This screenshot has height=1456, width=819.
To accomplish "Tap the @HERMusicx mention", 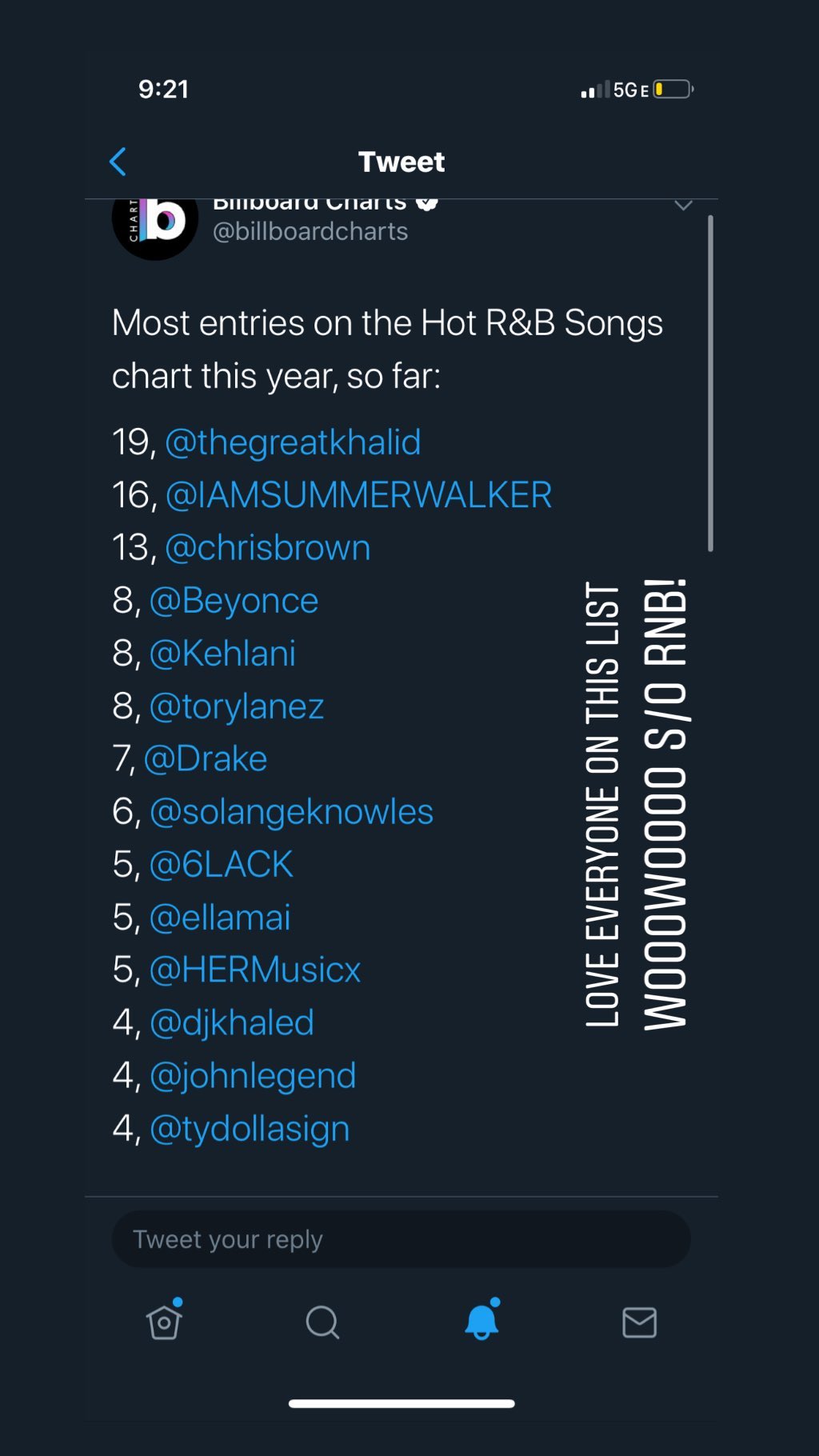I will 255,970.
